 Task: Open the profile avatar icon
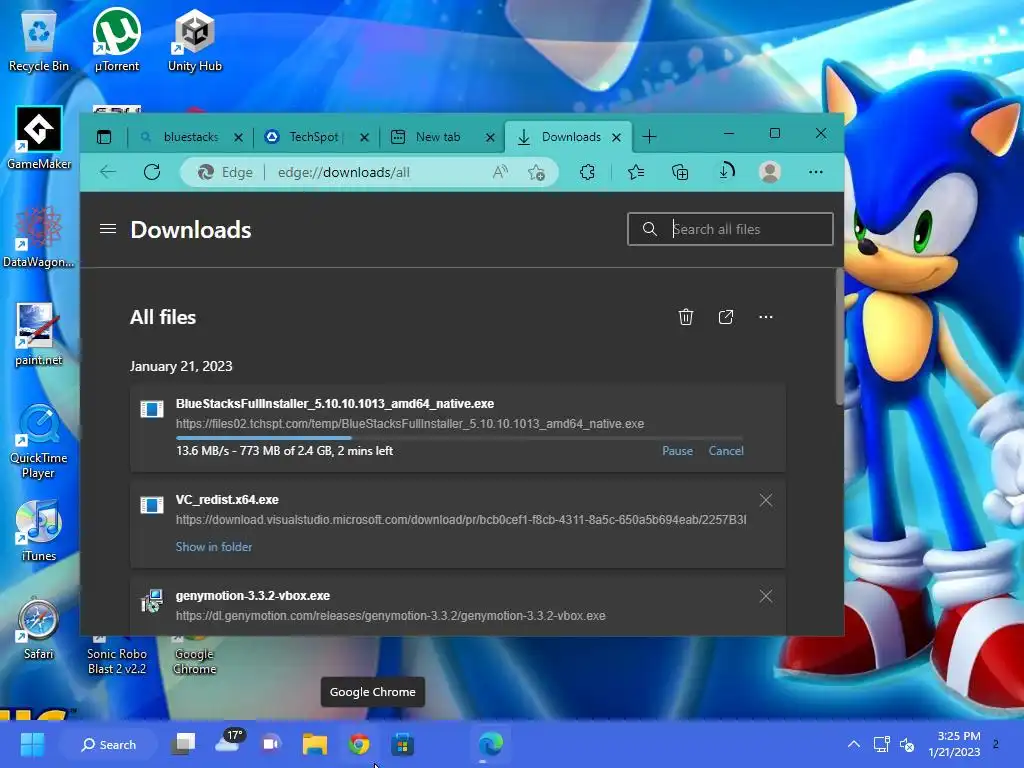[770, 172]
